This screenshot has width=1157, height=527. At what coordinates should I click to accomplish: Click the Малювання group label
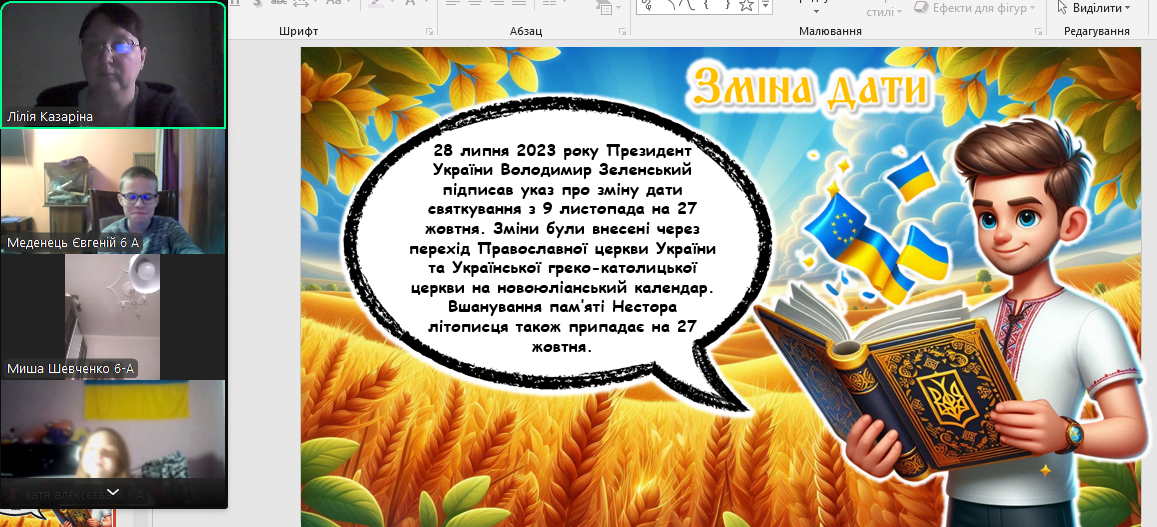830,31
